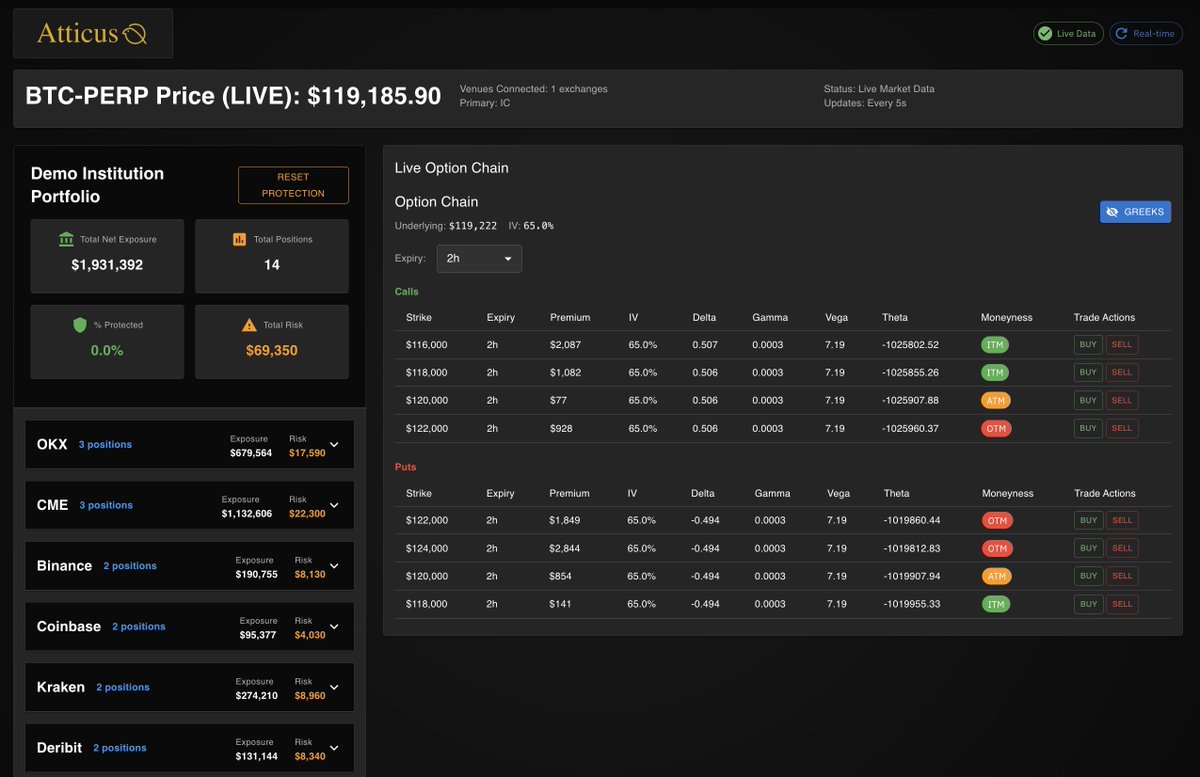The height and width of the screenshot is (777, 1200).
Task: Click the Live Data checkmark icon
Action: 1046,34
